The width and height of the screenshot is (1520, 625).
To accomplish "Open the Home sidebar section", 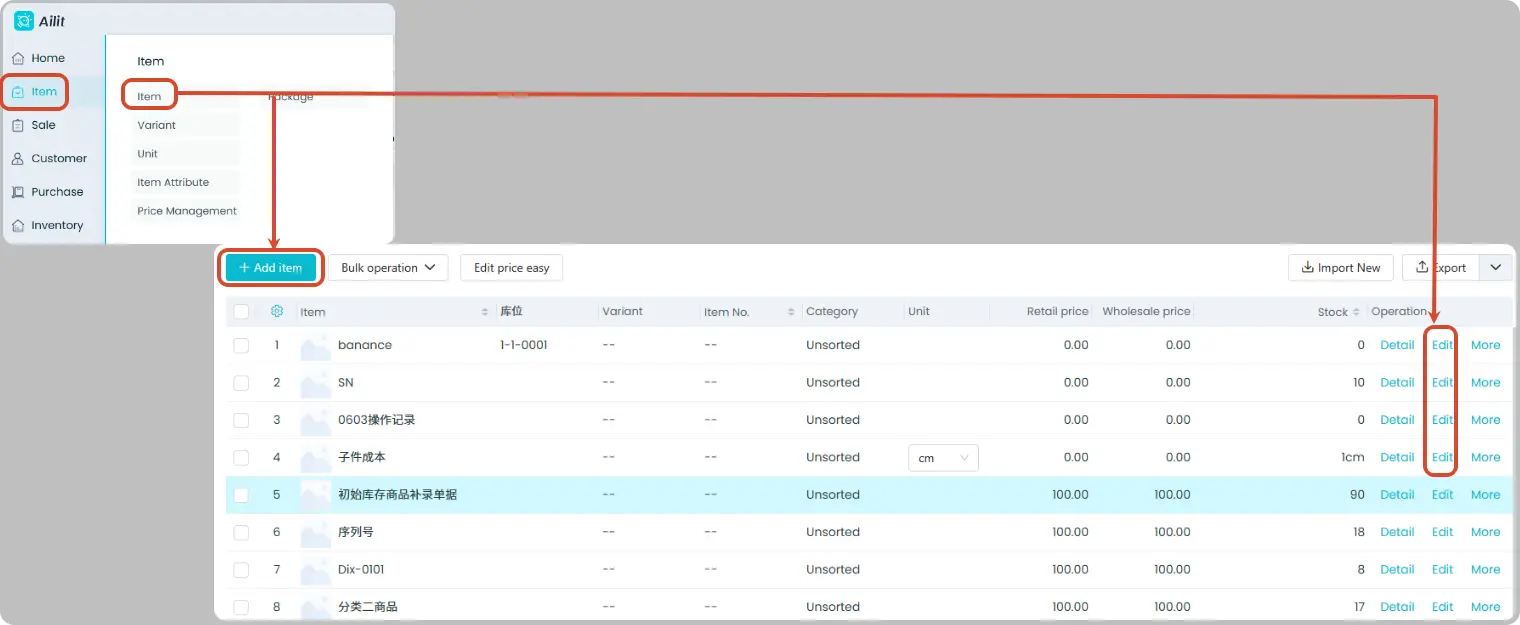I will click(38, 58).
